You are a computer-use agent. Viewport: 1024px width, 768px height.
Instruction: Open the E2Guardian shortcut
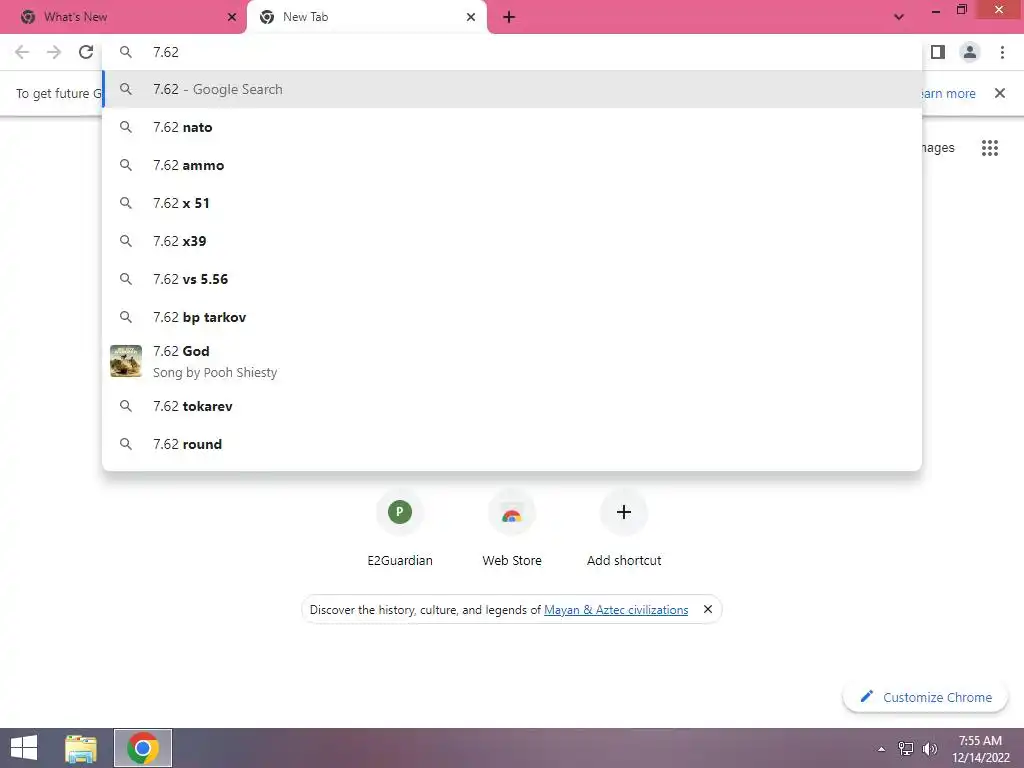point(400,529)
